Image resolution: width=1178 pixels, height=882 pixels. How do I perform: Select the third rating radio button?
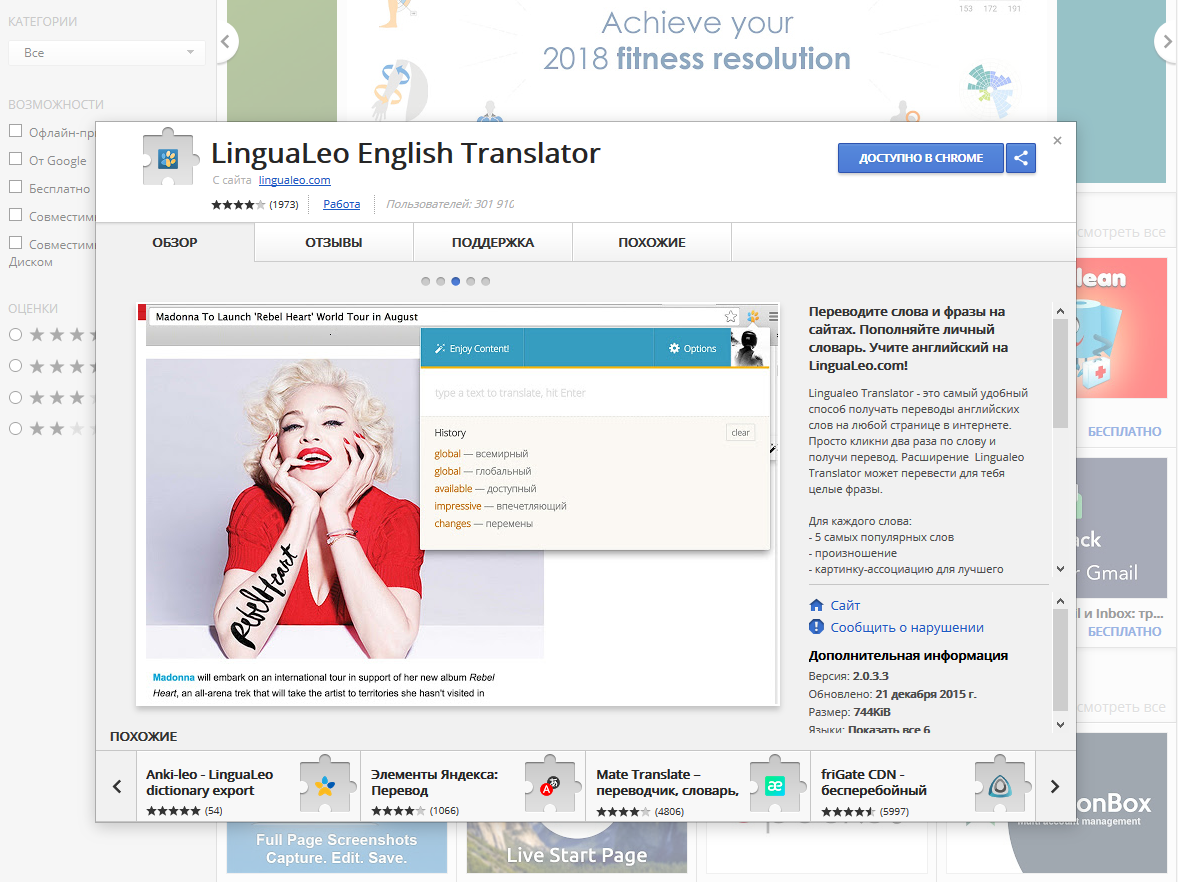(15, 397)
